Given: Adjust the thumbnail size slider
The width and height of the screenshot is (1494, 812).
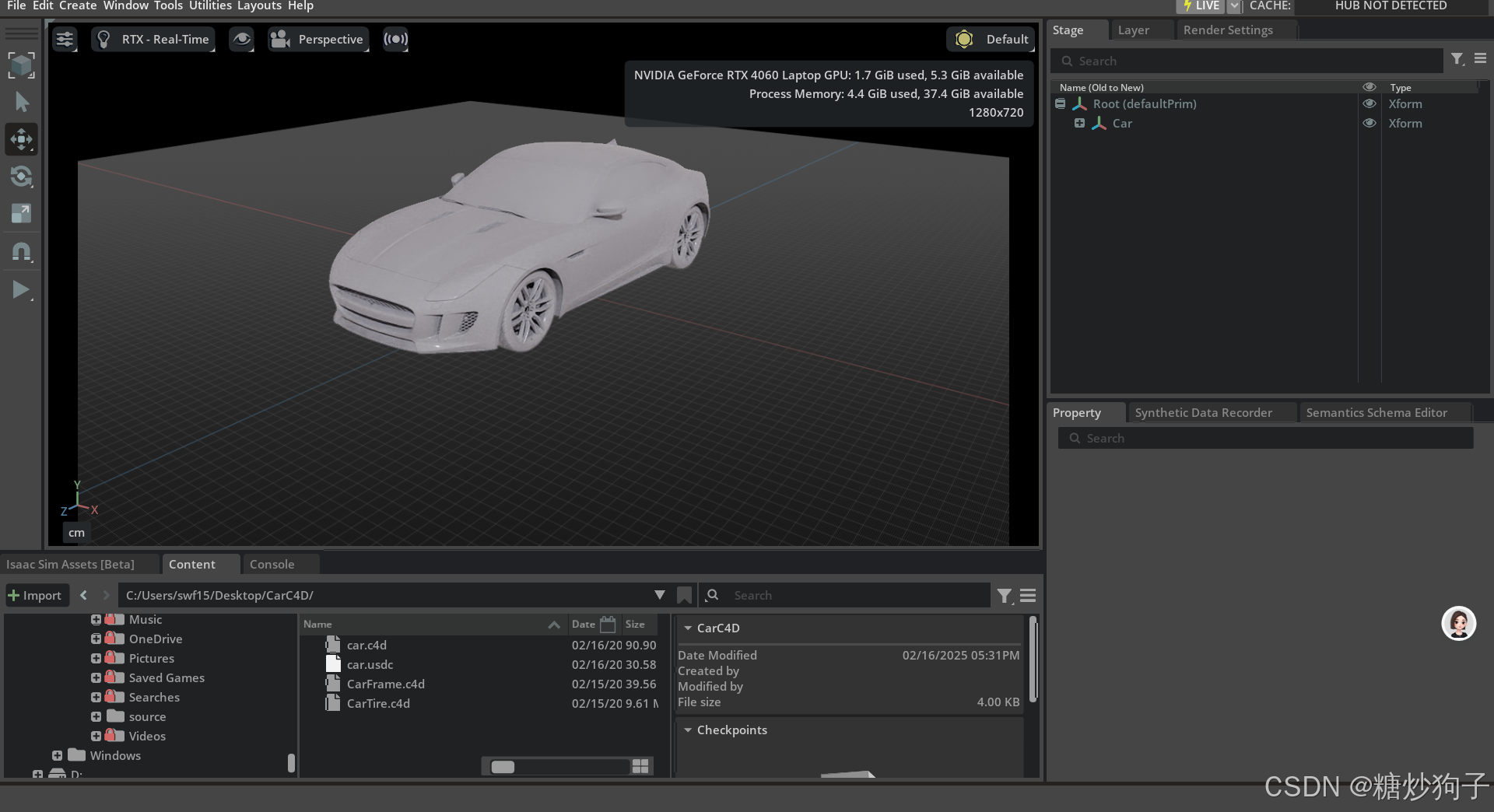Looking at the screenshot, I should (x=503, y=767).
